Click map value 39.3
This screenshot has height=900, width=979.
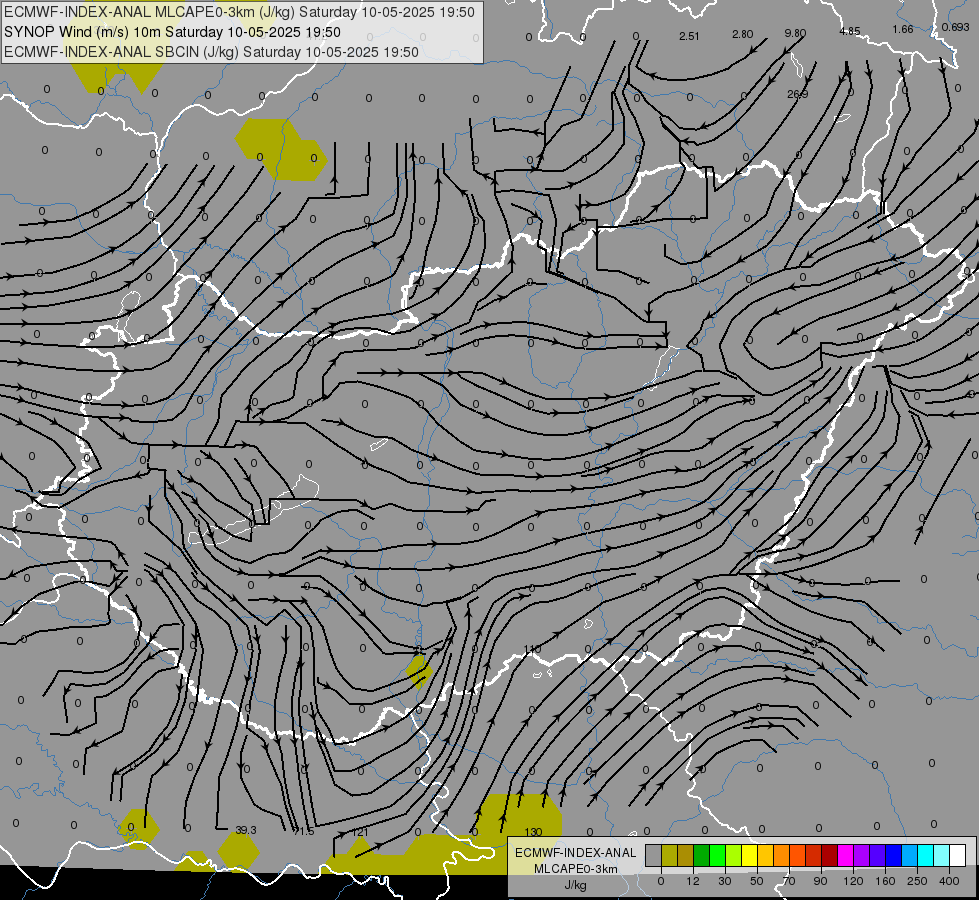246,830
